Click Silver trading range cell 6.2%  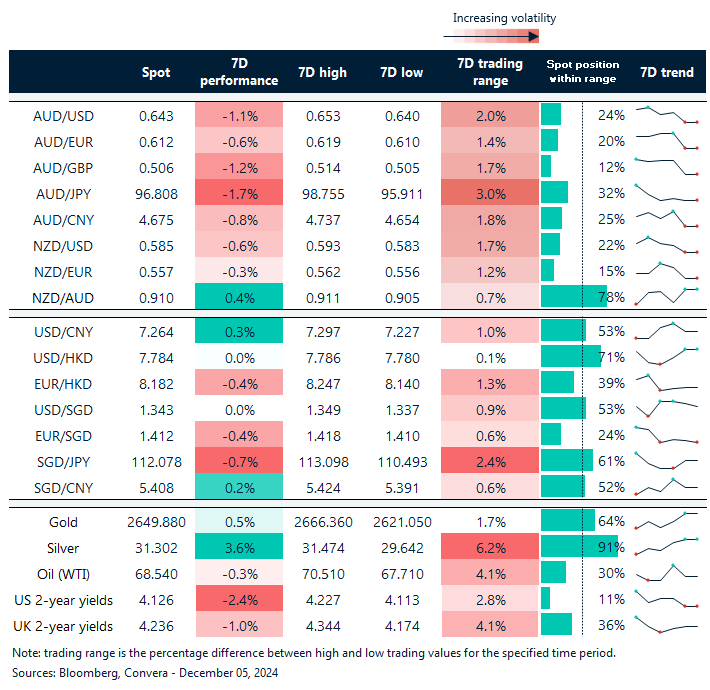(490, 546)
